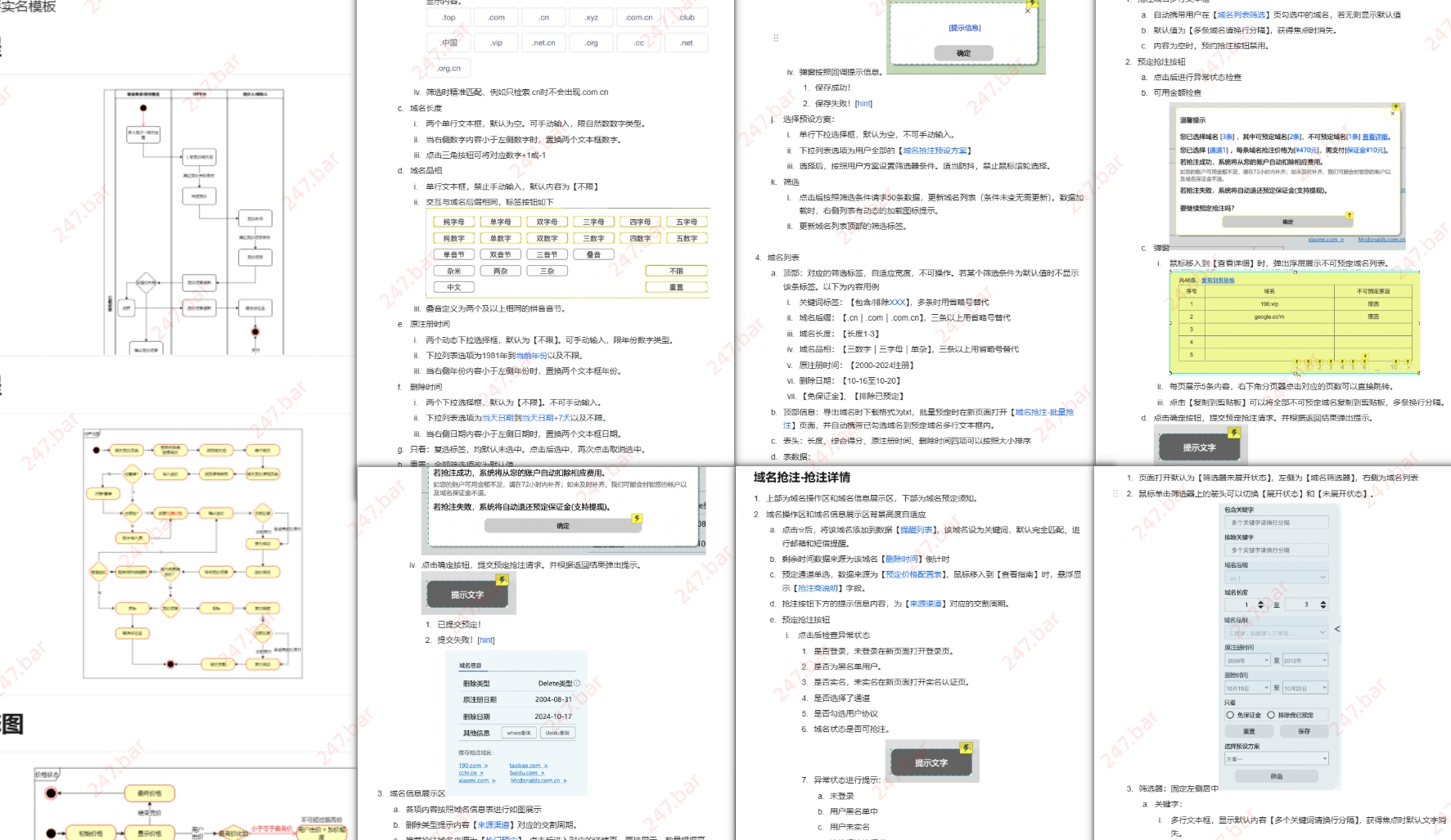Close the 提示信息 popup with its X icon
The height and width of the screenshot is (840, 1451).
[1028, 11]
